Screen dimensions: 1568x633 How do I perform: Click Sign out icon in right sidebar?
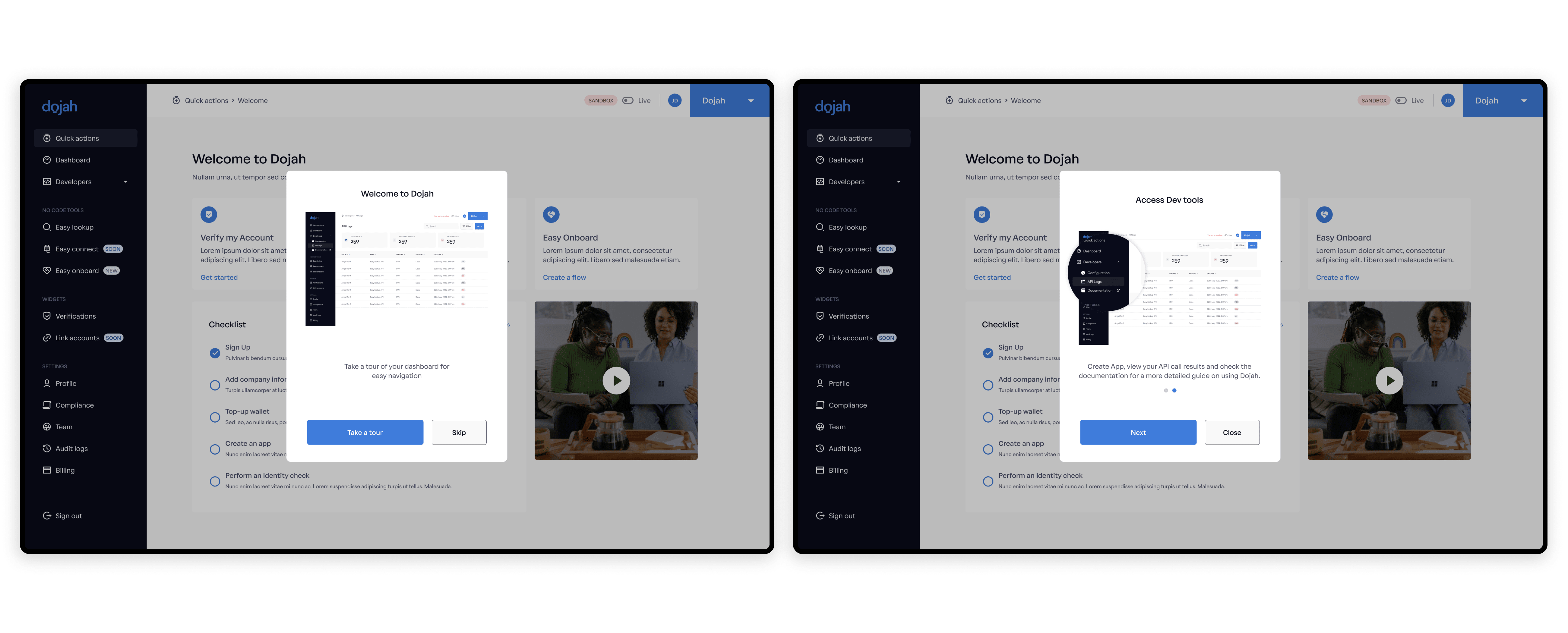[x=820, y=515]
